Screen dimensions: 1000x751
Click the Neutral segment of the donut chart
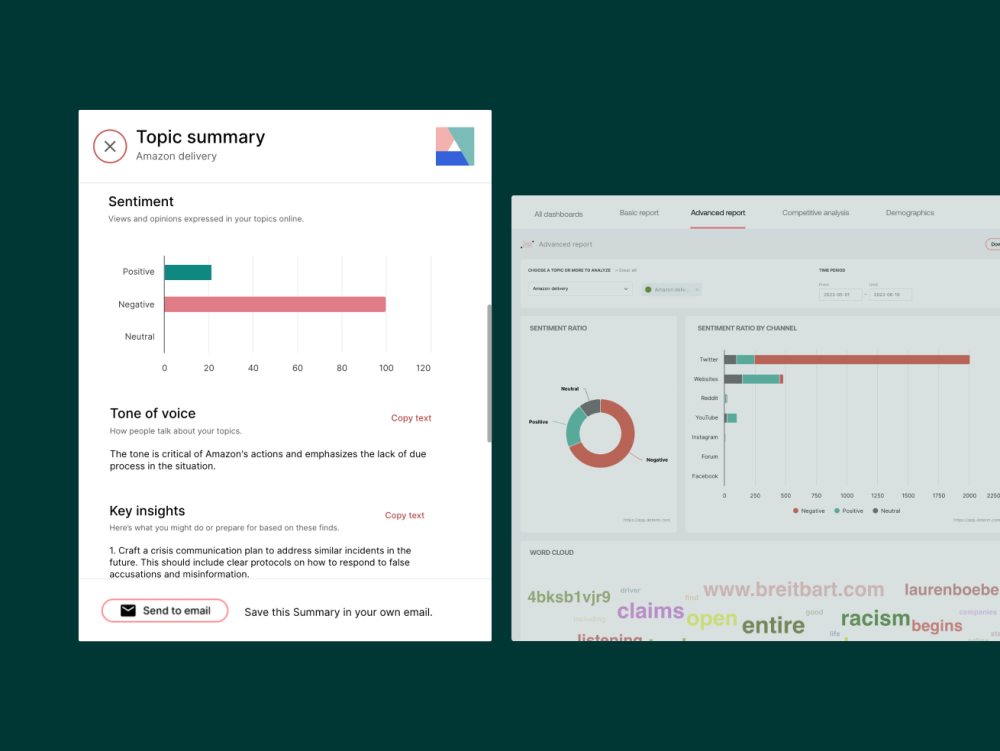click(591, 407)
